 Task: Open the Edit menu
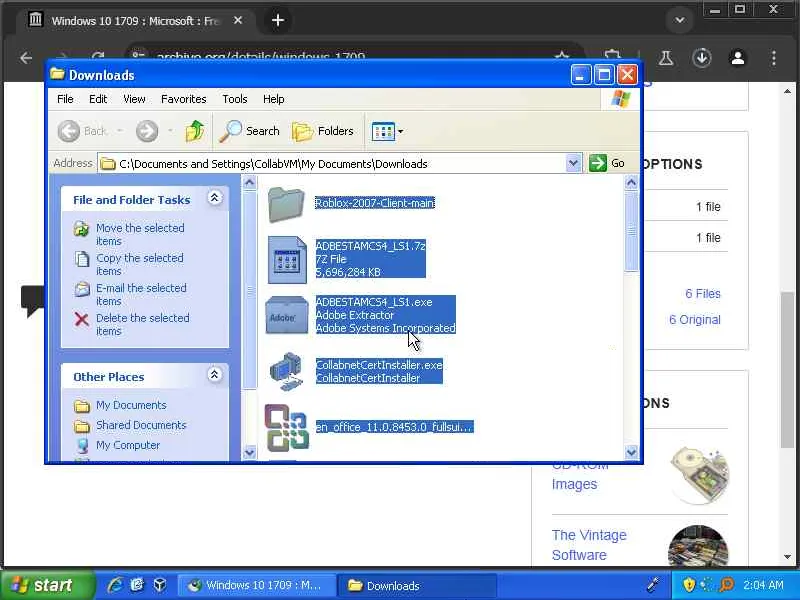coord(98,99)
